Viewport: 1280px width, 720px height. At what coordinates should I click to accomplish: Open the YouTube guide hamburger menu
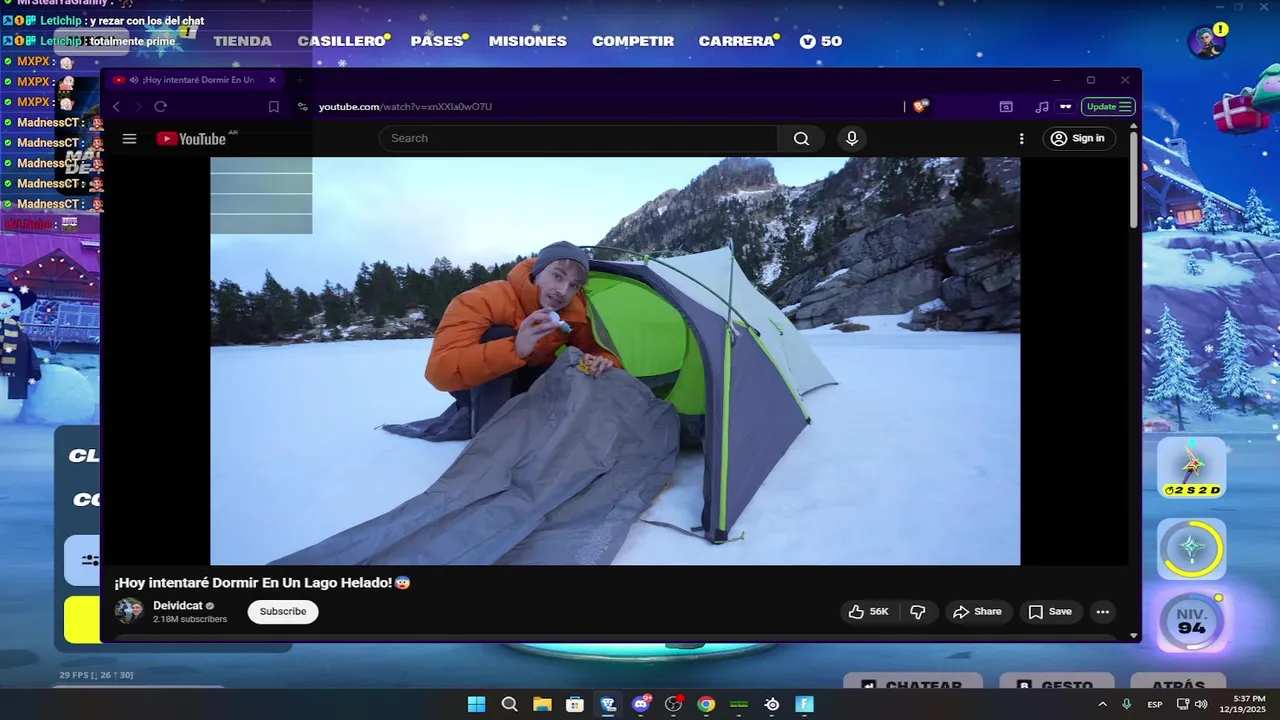click(129, 139)
